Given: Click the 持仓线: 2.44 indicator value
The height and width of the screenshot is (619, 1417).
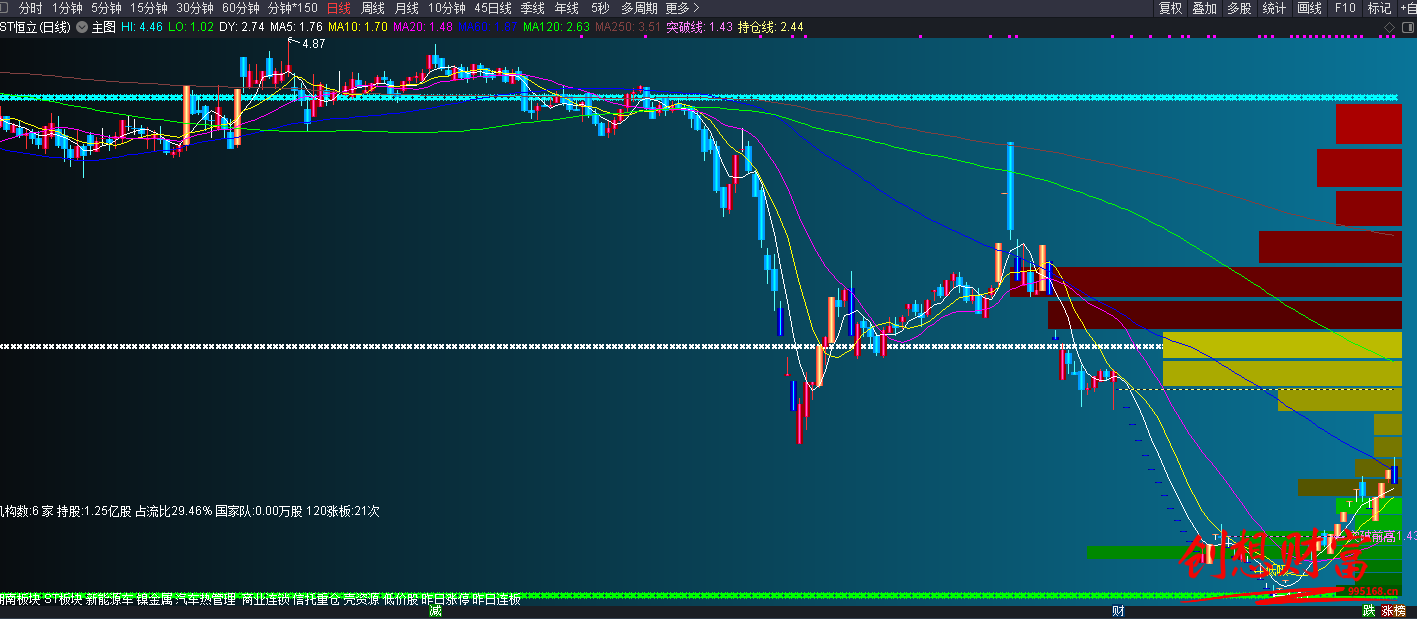Looking at the screenshot, I should 771,27.
